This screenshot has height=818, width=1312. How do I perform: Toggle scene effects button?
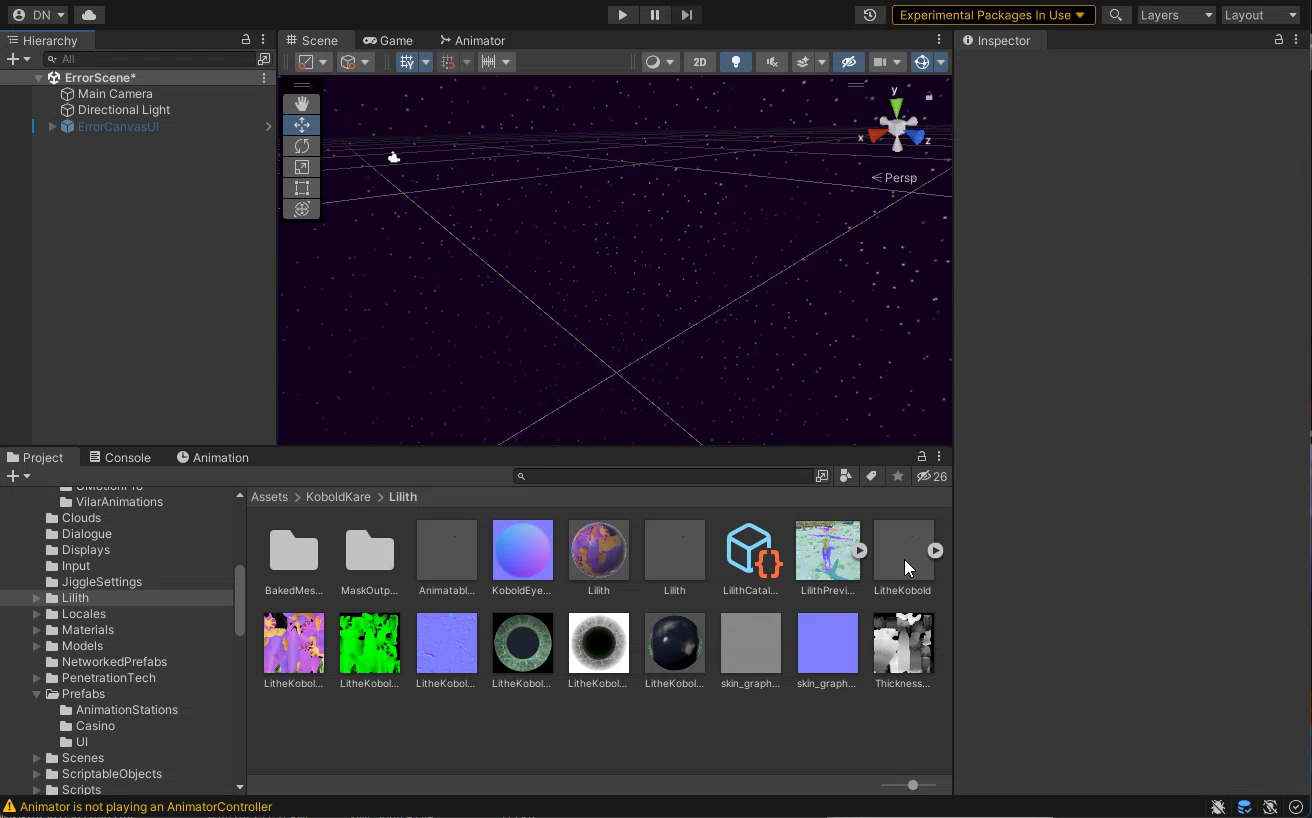click(802, 62)
